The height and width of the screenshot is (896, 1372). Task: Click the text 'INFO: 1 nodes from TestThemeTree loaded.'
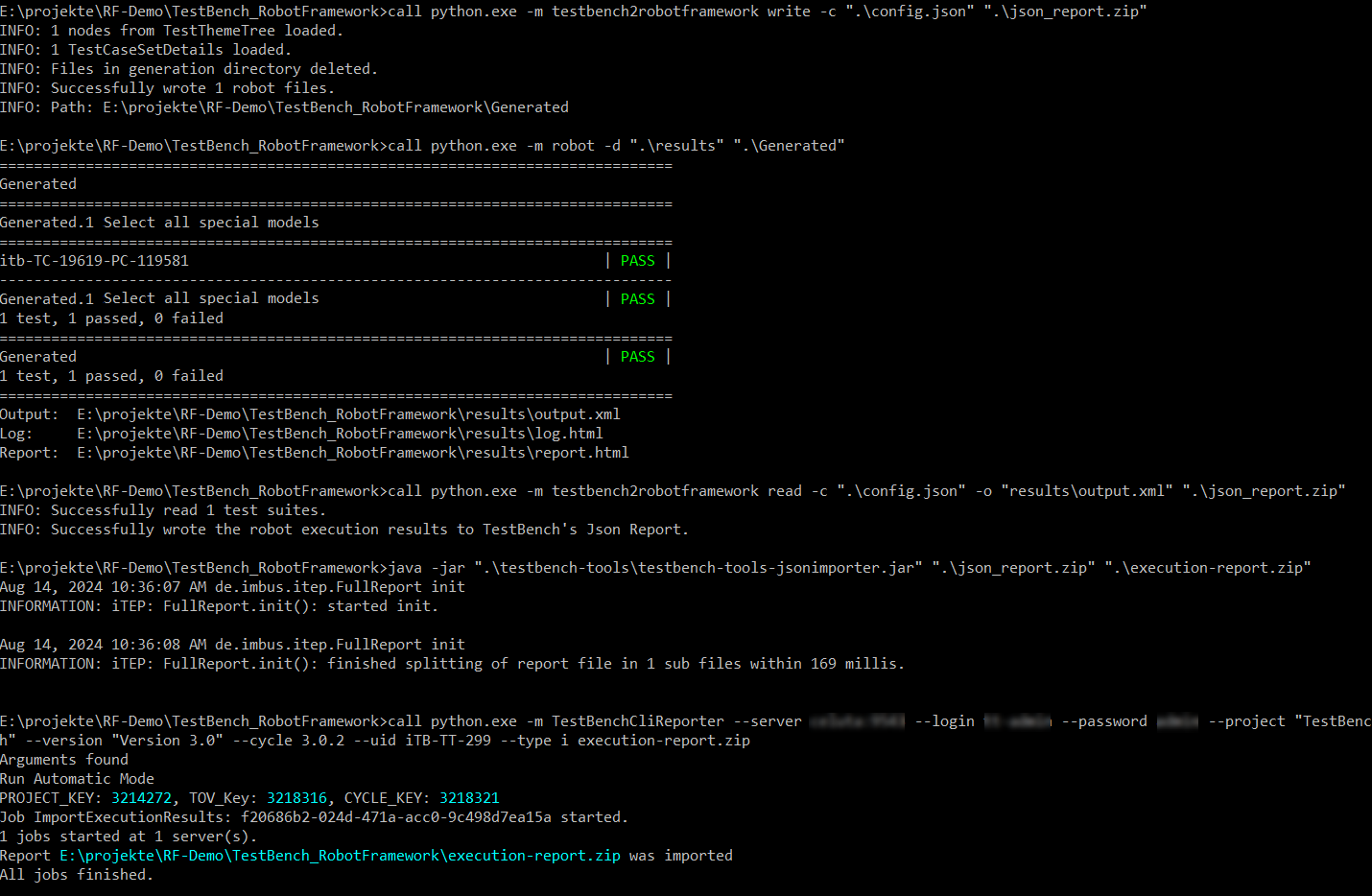(172, 31)
